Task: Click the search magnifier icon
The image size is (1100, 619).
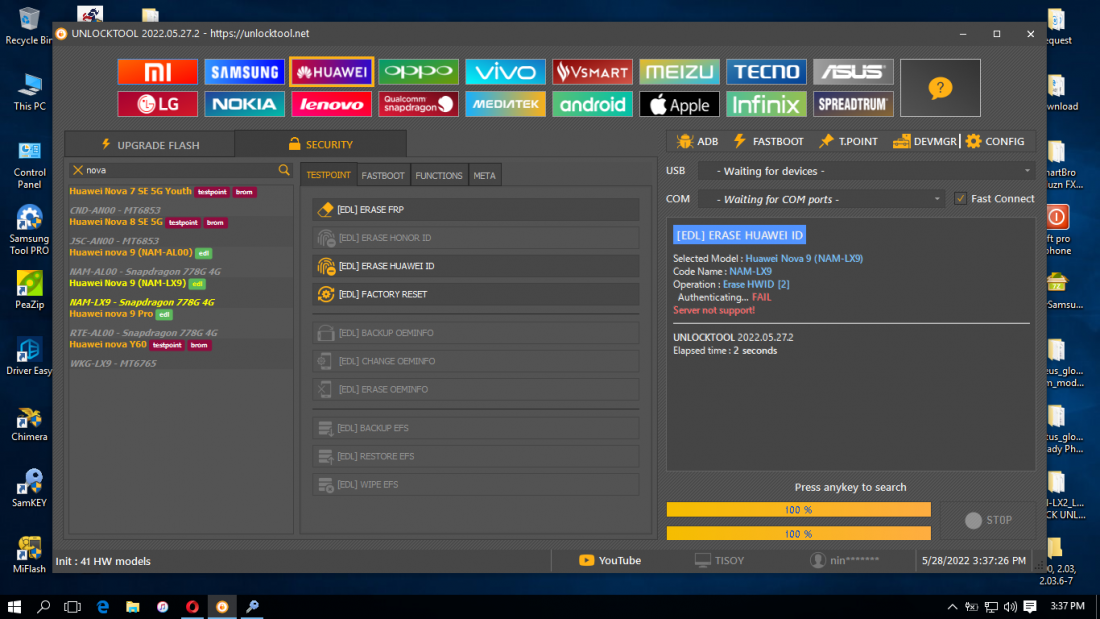Action: [284, 170]
